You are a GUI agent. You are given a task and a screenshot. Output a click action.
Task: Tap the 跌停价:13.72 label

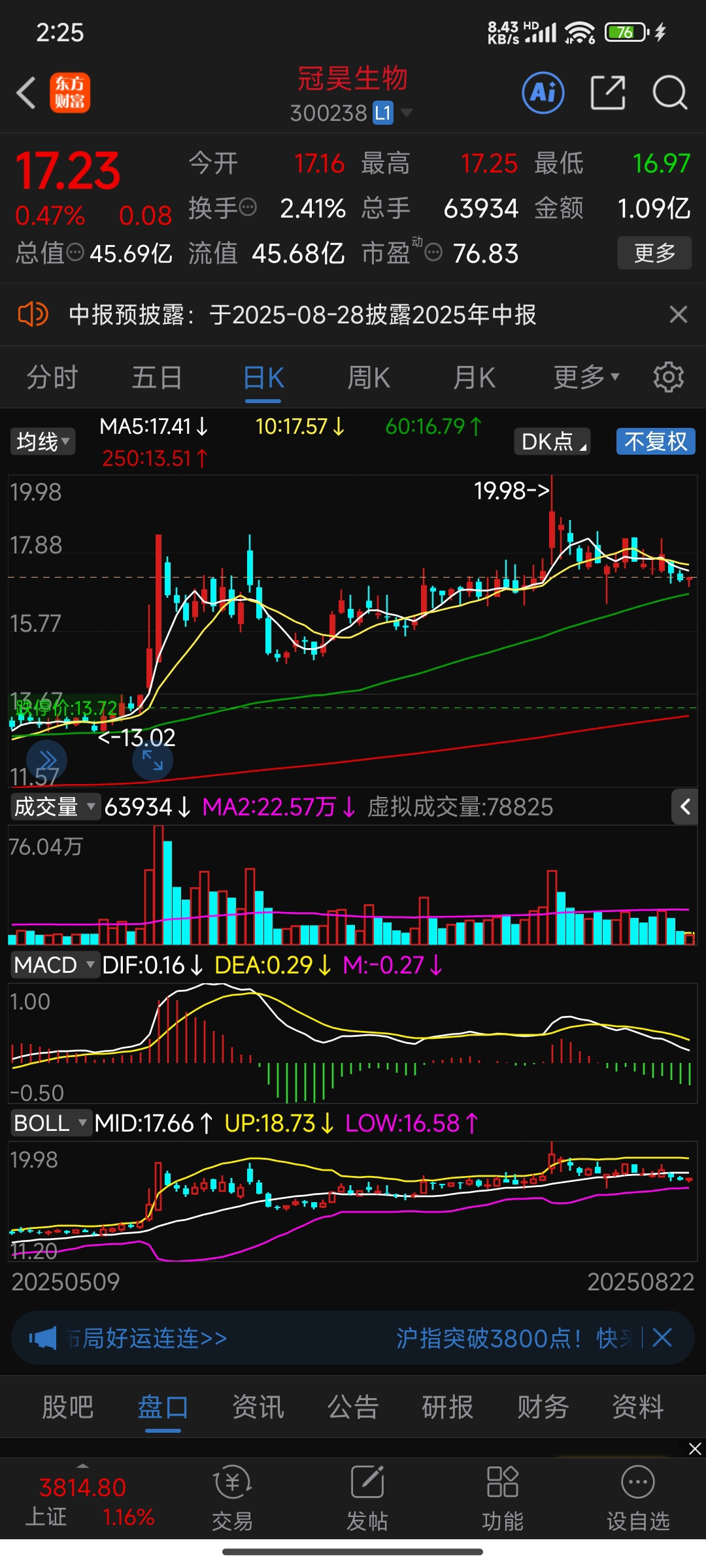(x=67, y=708)
